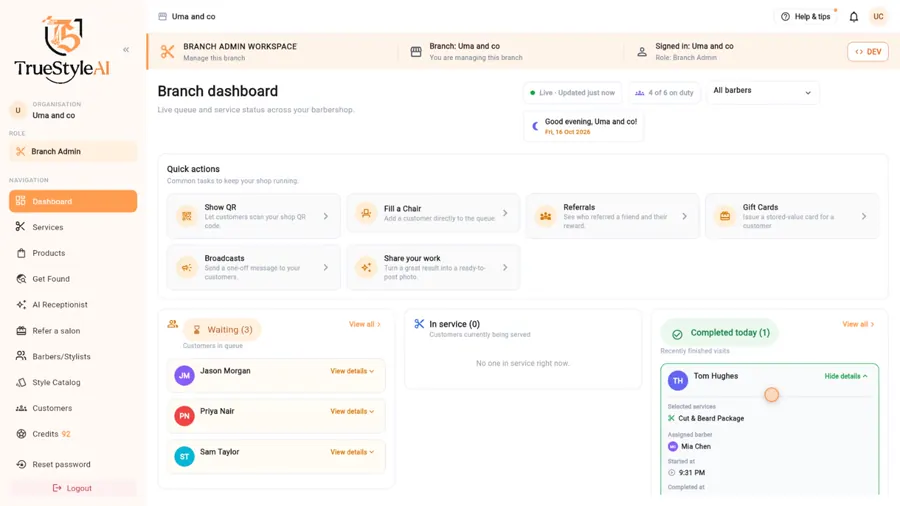Click the Uma and co organisation entry
900x506 pixels.
coord(73,110)
